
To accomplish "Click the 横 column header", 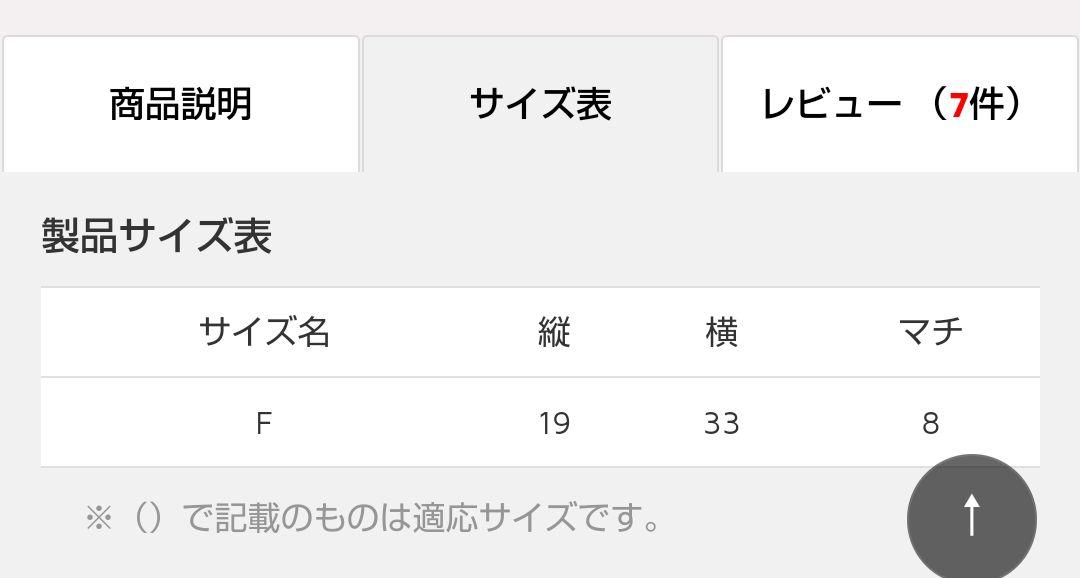I will [721, 332].
